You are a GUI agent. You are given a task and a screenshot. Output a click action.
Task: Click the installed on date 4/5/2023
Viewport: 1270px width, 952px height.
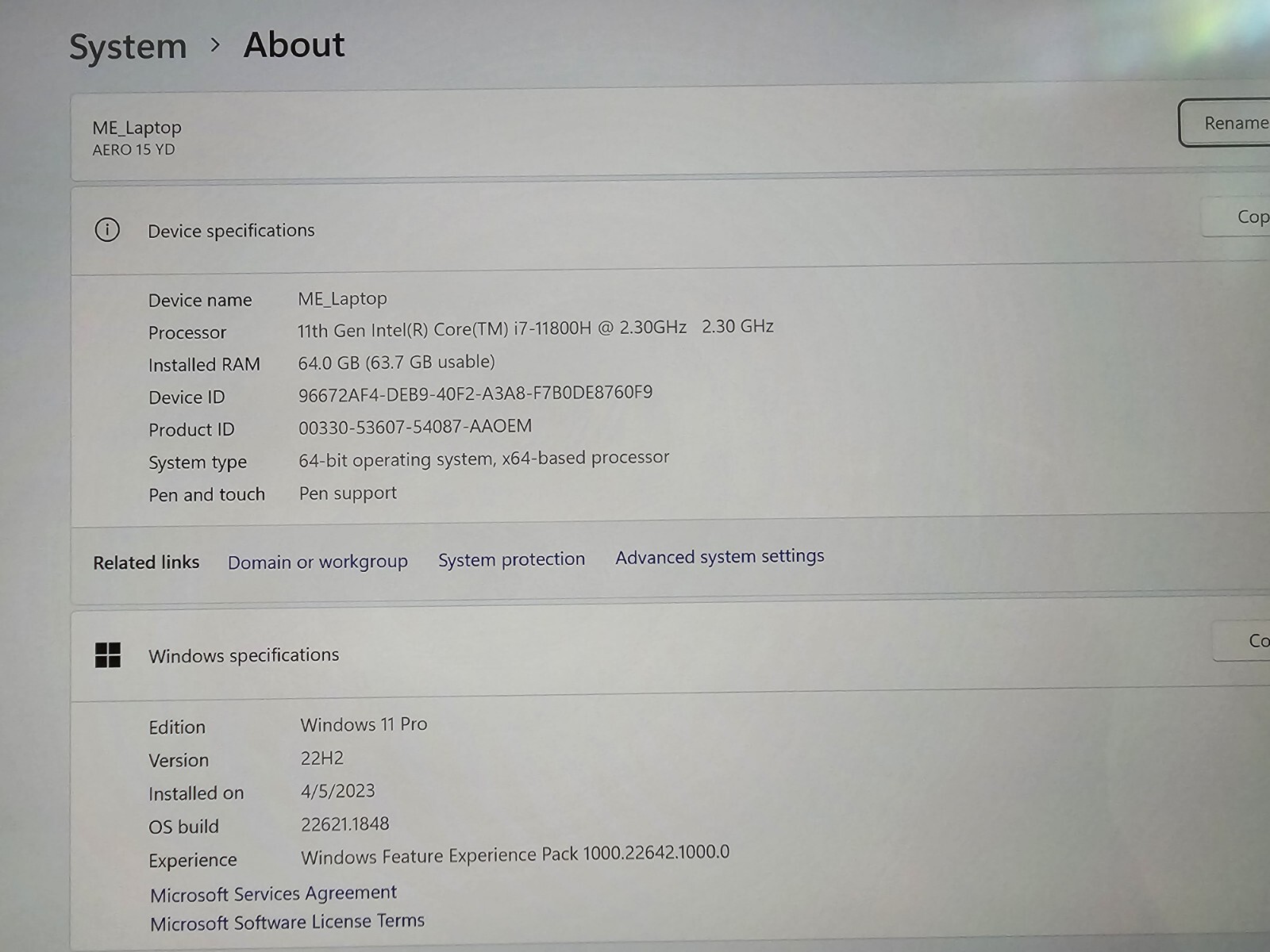pyautogui.click(x=337, y=791)
